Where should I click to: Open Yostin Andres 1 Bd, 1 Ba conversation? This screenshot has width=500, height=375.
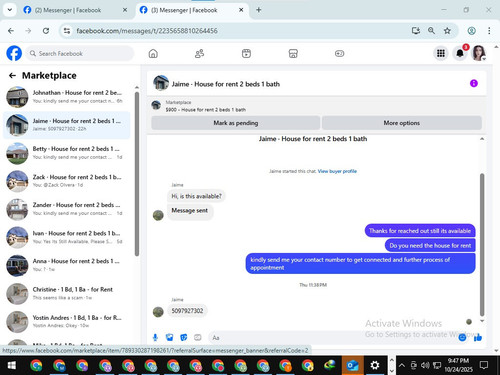point(66,322)
